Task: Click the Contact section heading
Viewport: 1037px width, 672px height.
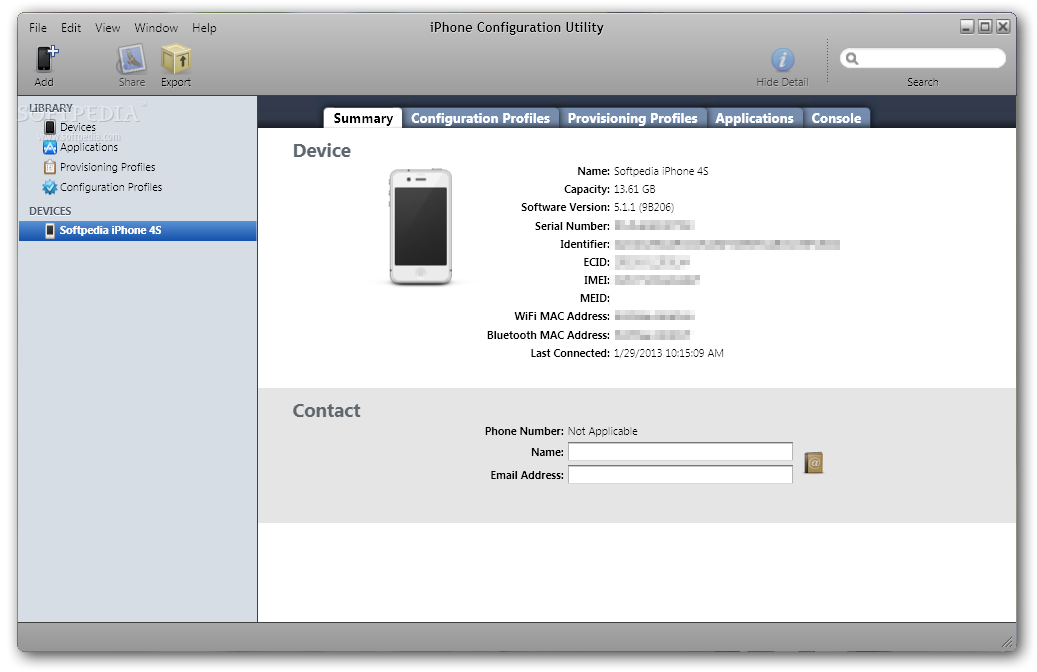Action: (x=326, y=411)
